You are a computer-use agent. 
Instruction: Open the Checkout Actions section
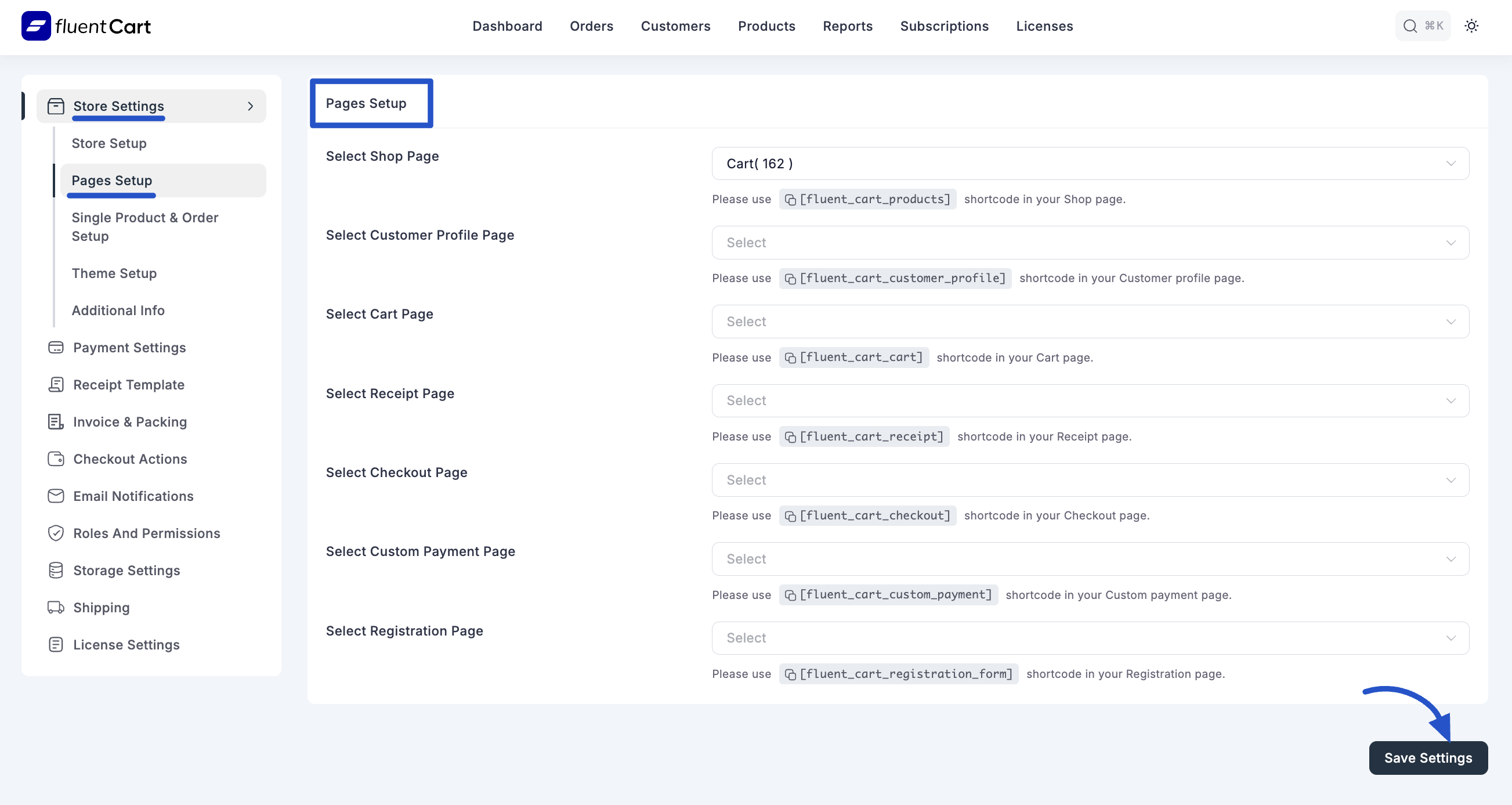coord(130,459)
